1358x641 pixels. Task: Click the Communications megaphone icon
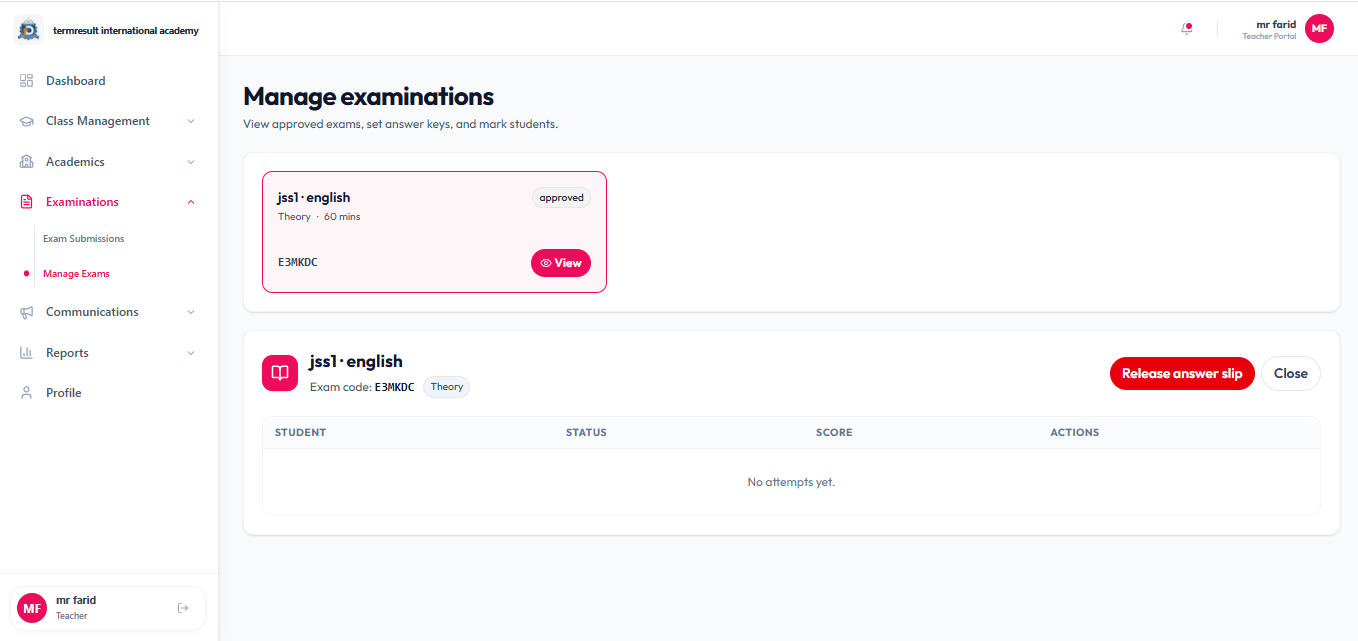coord(27,312)
